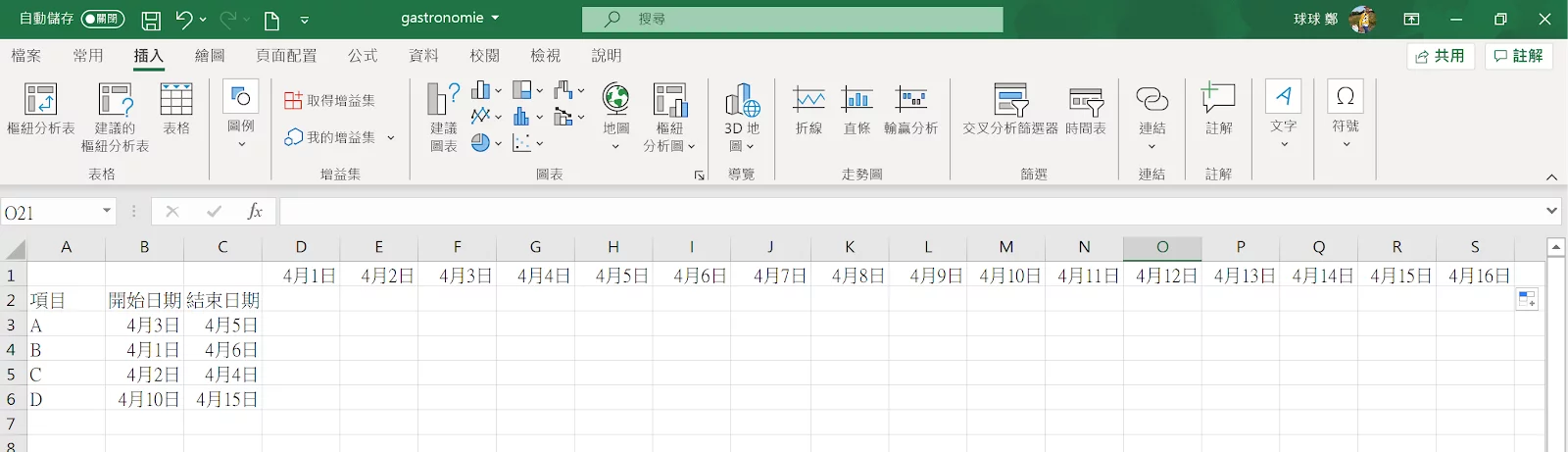Open the 檔案 tab

pos(26,56)
